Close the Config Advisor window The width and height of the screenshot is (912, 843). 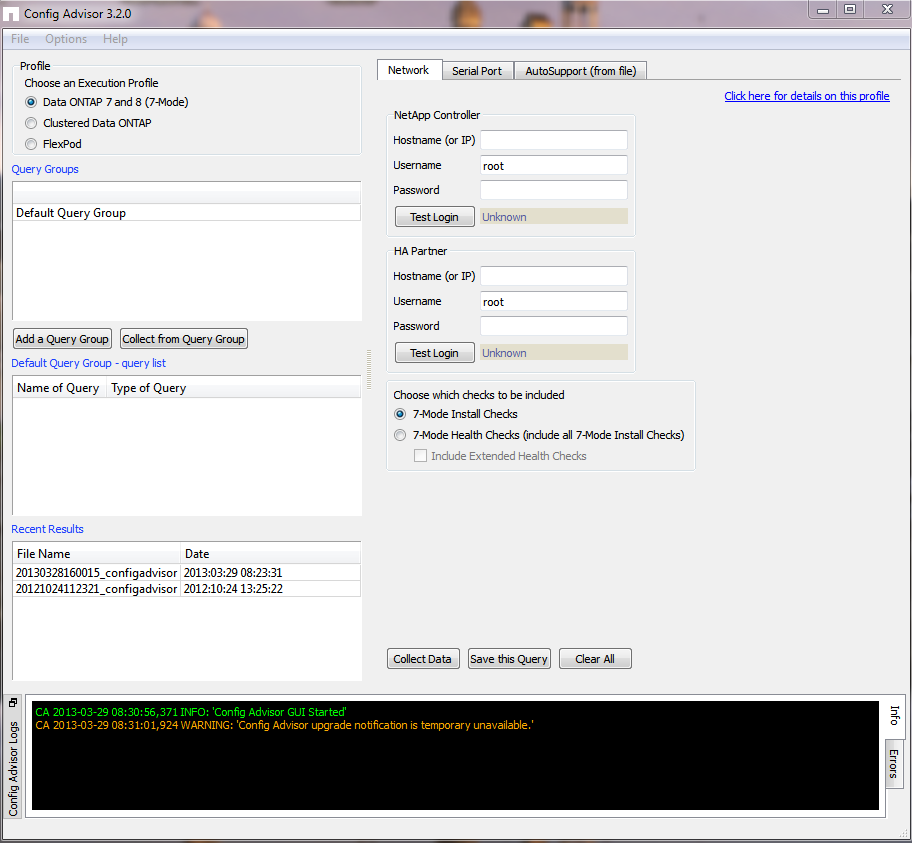pyautogui.click(x=887, y=10)
